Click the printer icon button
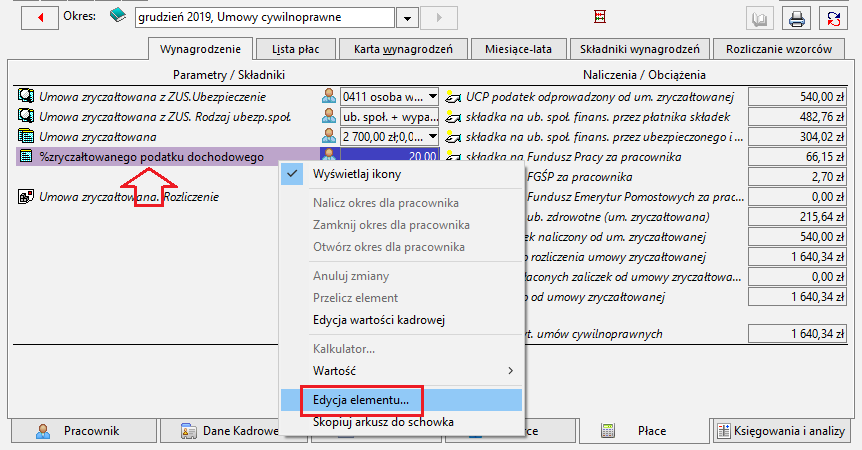862x450 pixels. tap(797, 19)
